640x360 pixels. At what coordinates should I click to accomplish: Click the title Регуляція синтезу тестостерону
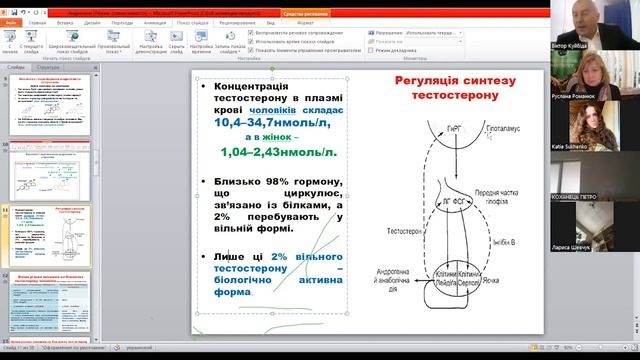pyautogui.click(x=455, y=88)
